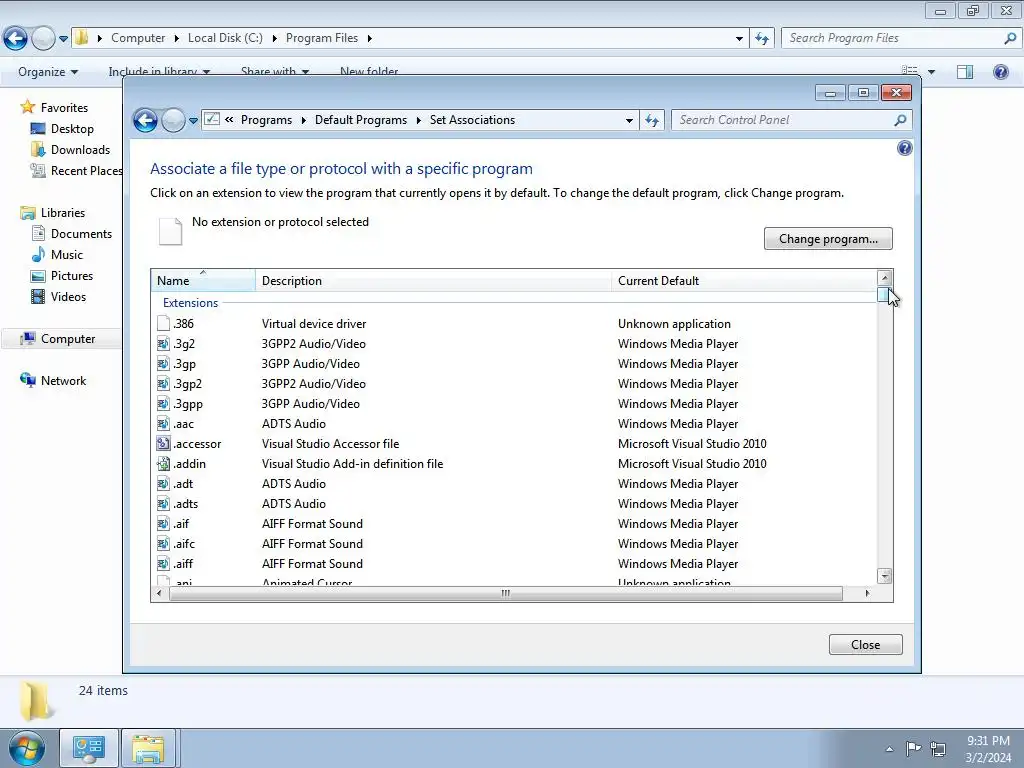Open the Set Associations address bar dropdown
Image resolution: width=1024 pixels, height=768 pixels.
point(629,120)
